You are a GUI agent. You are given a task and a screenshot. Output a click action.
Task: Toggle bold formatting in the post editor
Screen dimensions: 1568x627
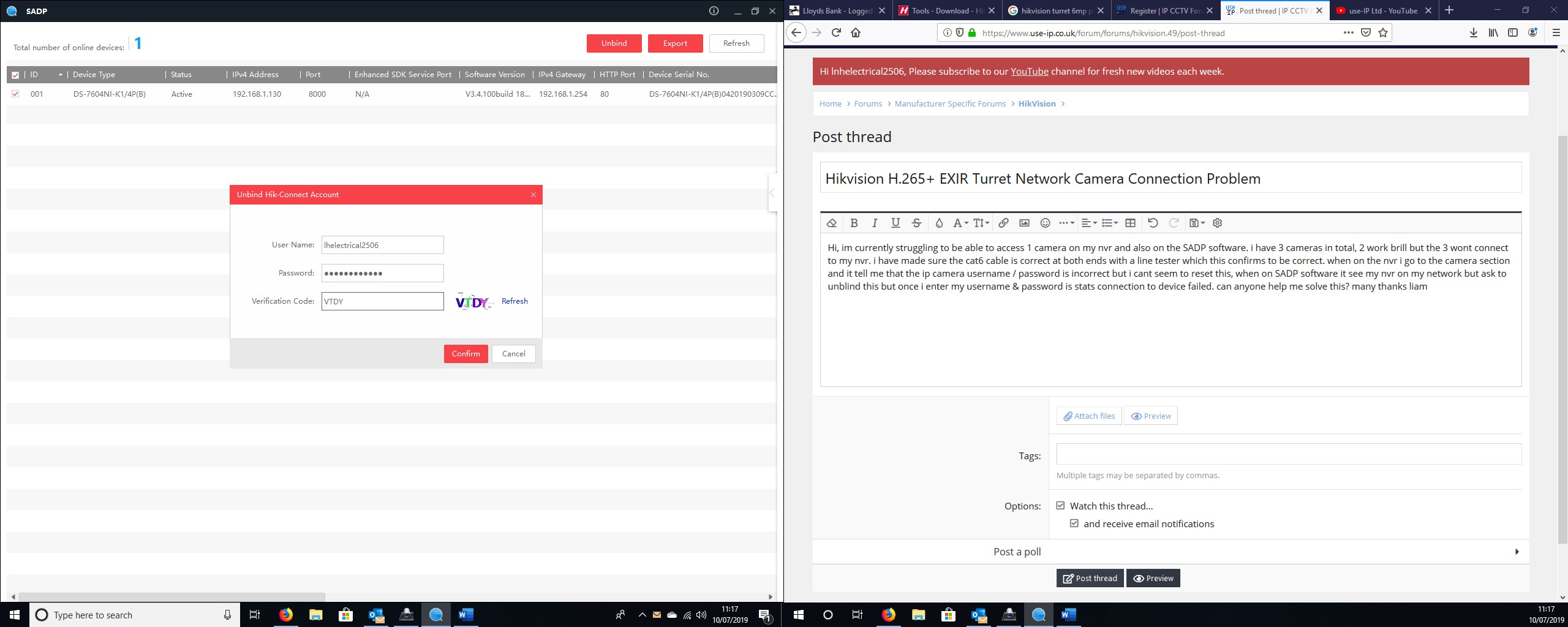click(x=854, y=223)
